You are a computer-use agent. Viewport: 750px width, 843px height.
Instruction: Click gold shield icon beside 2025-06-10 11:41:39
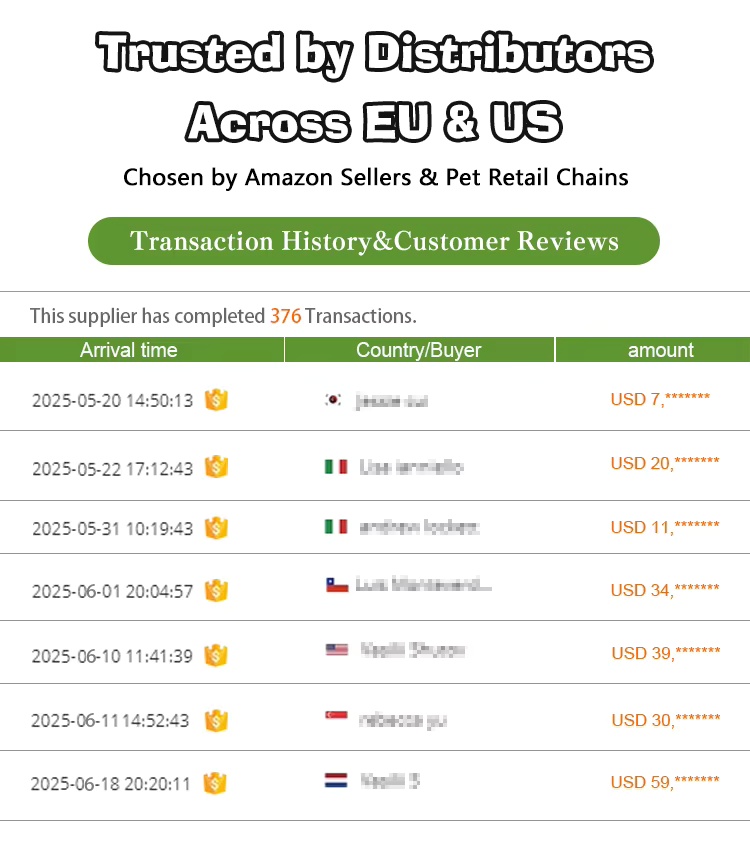pos(217,655)
